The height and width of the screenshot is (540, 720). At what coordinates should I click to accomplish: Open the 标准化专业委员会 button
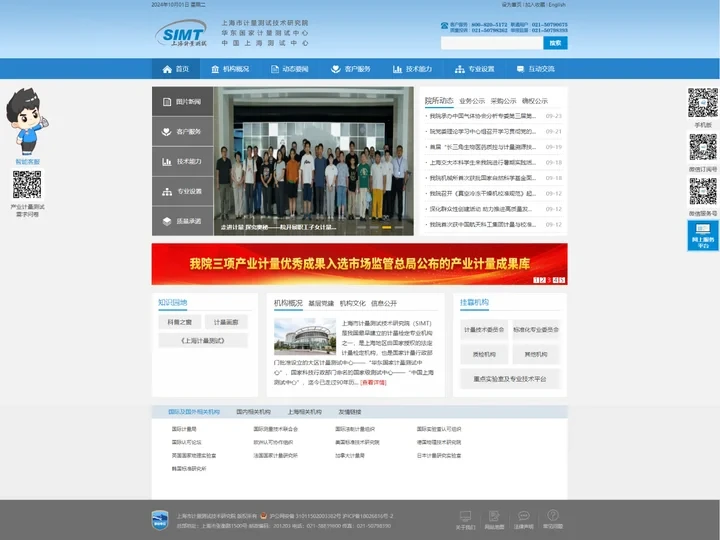536,330
